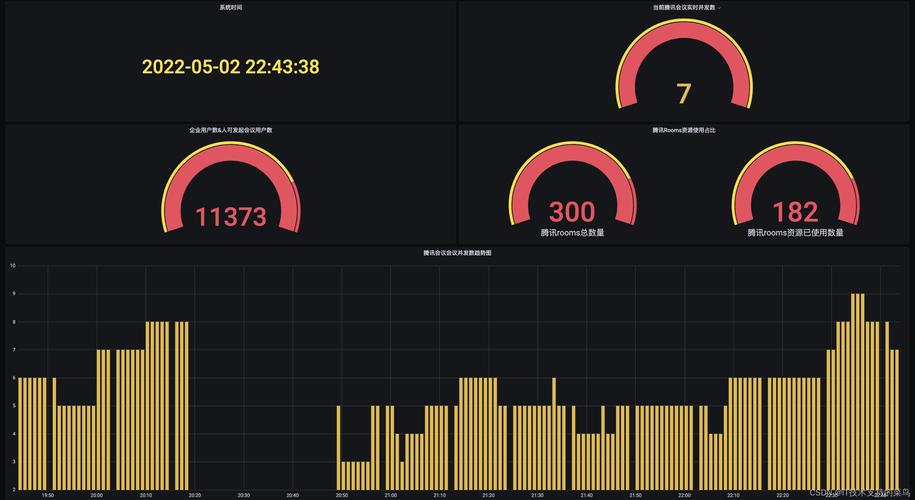
Task: Click the 19:50 time axis label
Action: [48, 494]
